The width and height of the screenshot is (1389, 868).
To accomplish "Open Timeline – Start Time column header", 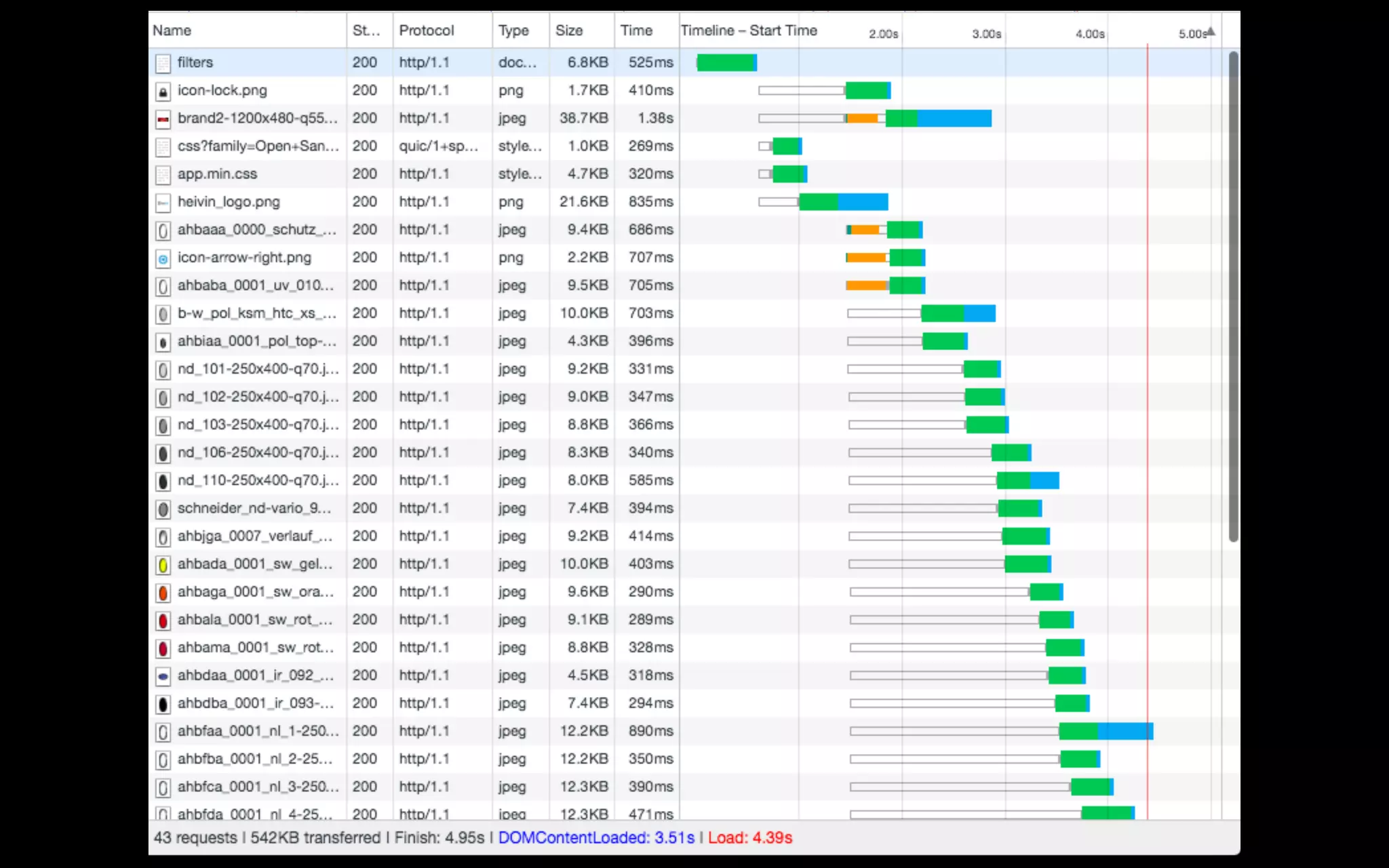I will tap(749, 31).
